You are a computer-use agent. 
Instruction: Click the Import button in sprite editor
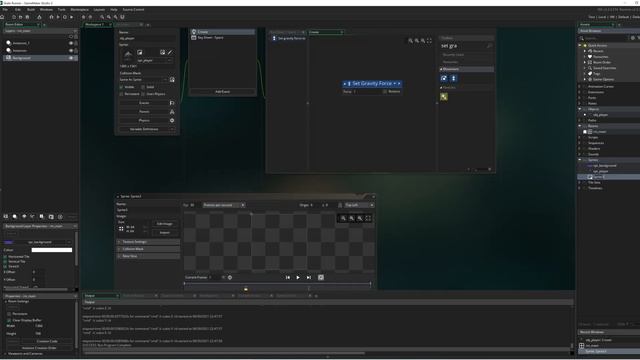coord(164,233)
